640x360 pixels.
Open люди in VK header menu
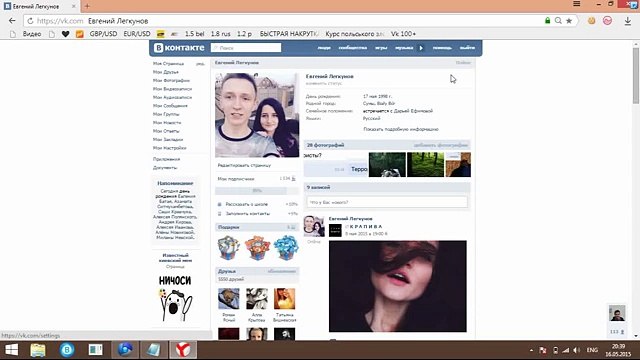click(x=324, y=48)
